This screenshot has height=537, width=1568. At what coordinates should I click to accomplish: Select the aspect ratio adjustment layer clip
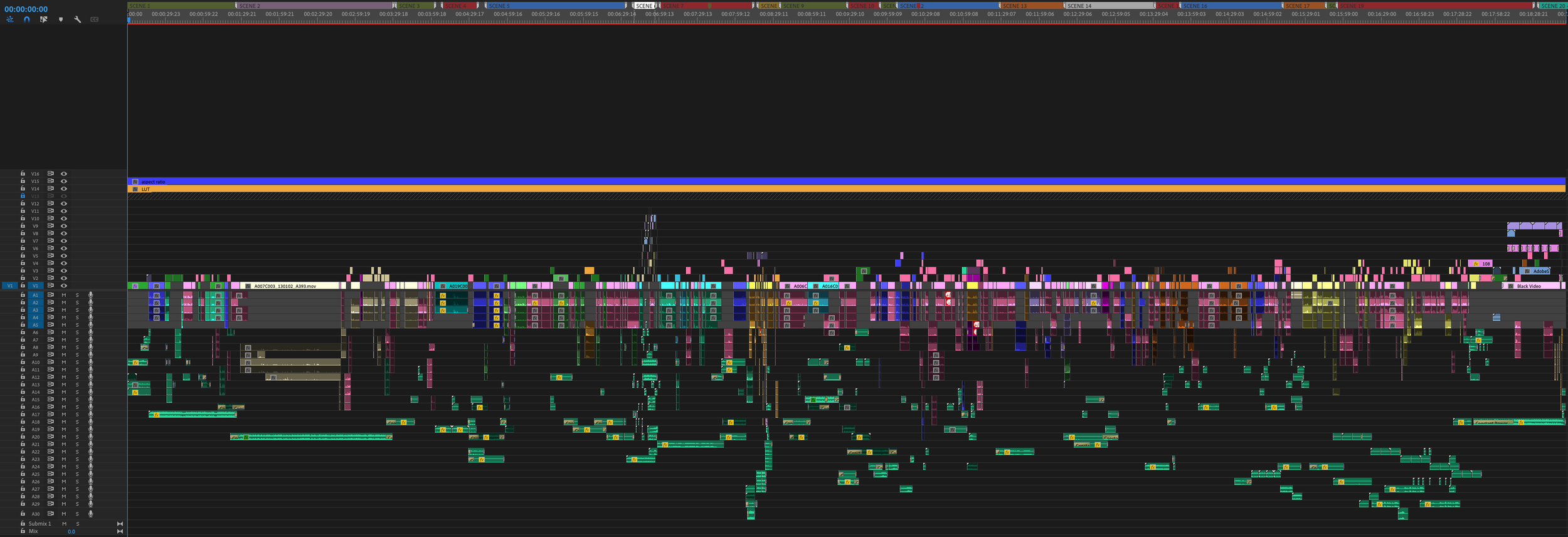pos(847,181)
